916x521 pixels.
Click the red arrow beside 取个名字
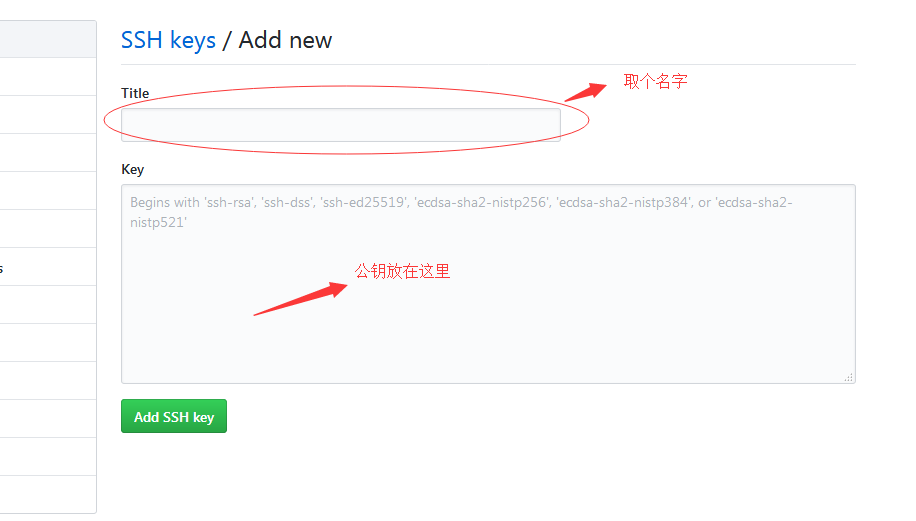click(x=586, y=92)
